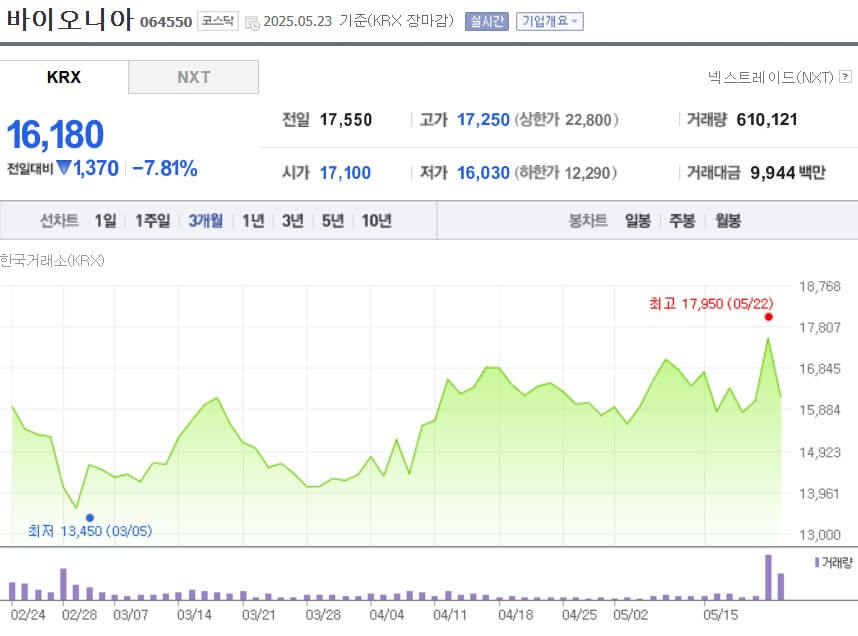
Task: Click the 04/11 date axis label
Action: pos(450,615)
